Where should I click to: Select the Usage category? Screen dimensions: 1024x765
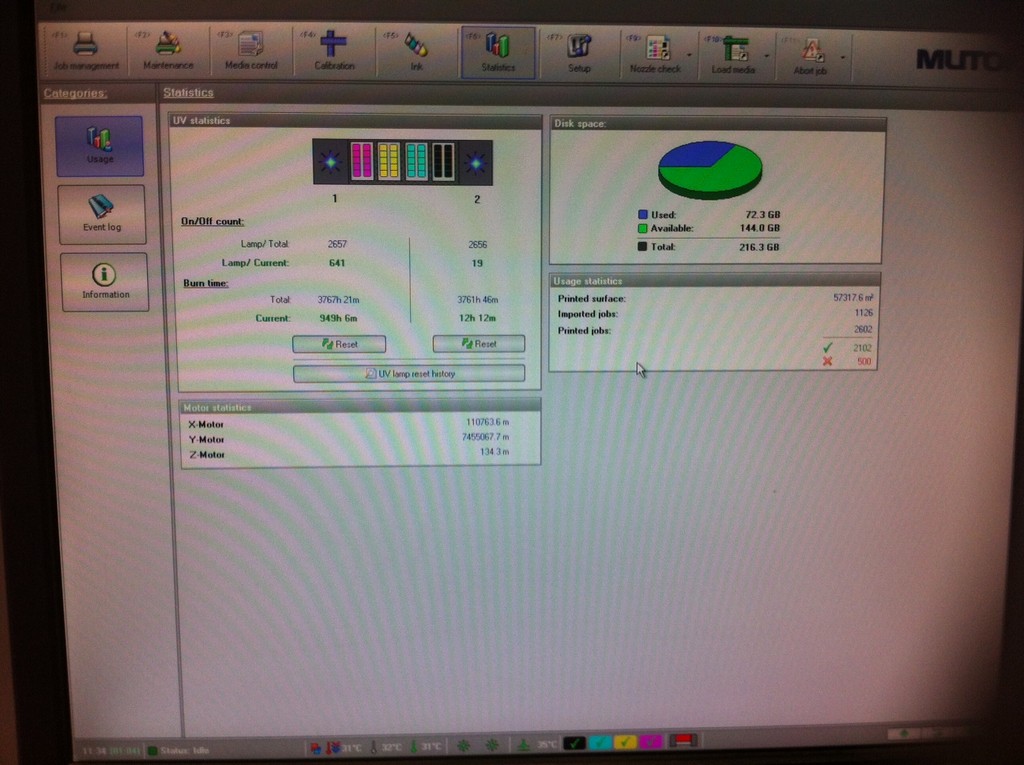click(x=99, y=146)
